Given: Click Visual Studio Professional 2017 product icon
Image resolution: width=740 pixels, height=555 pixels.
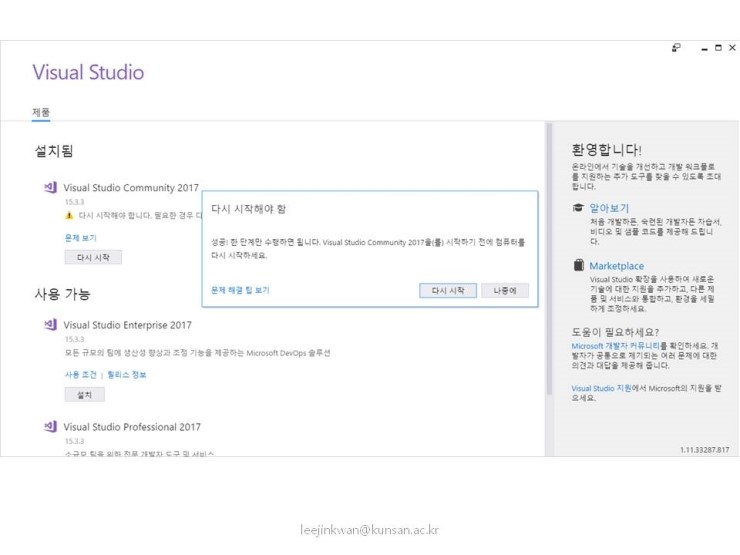Looking at the screenshot, I should [50, 426].
